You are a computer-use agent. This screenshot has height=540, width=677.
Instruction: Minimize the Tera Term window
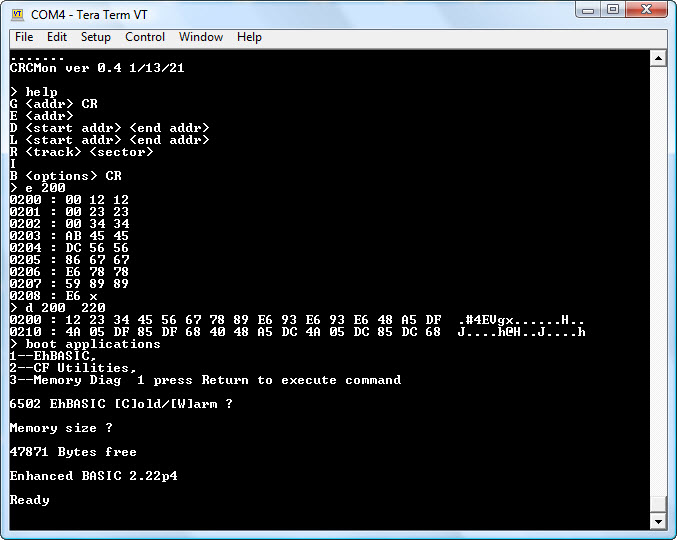pyautogui.click(x=588, y=10)
